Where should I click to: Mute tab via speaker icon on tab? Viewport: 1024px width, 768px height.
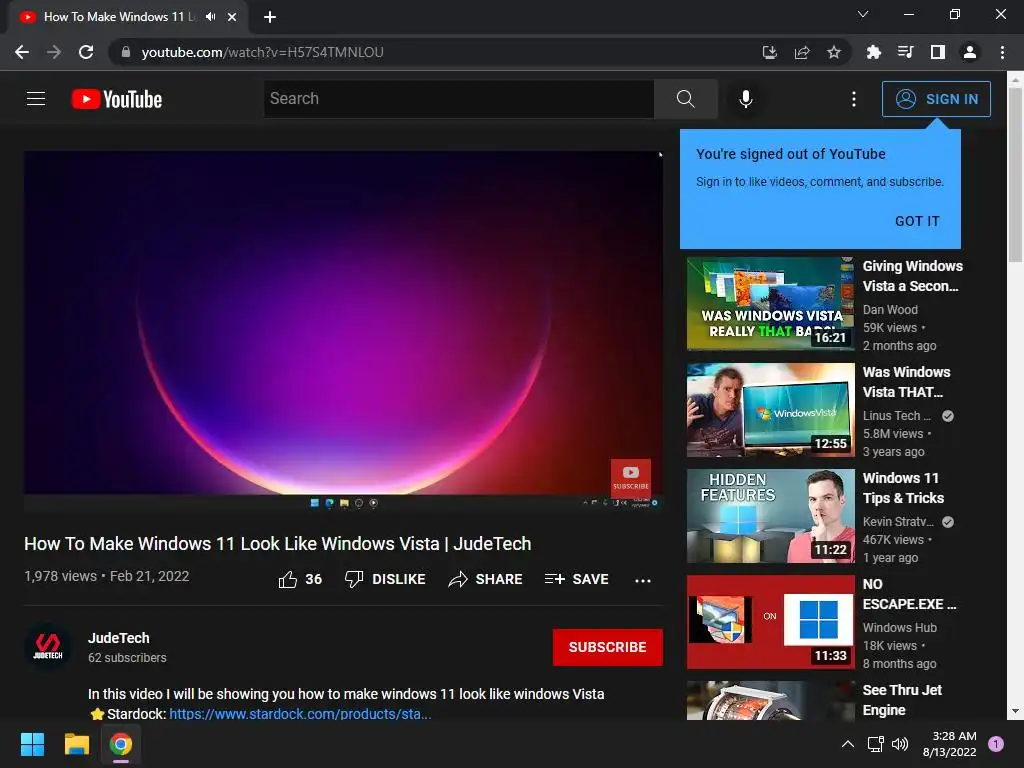point(210,17)
